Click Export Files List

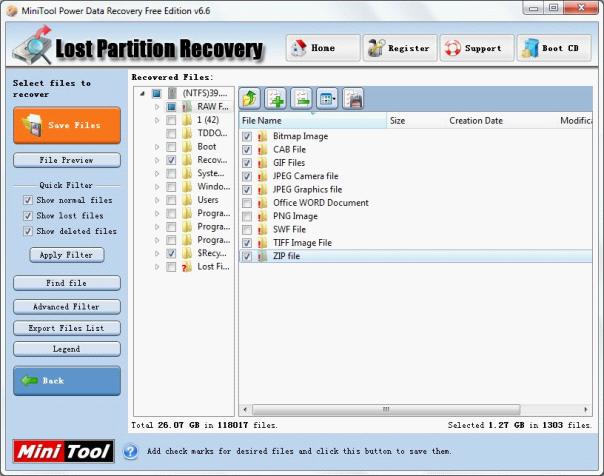[67, 328]
